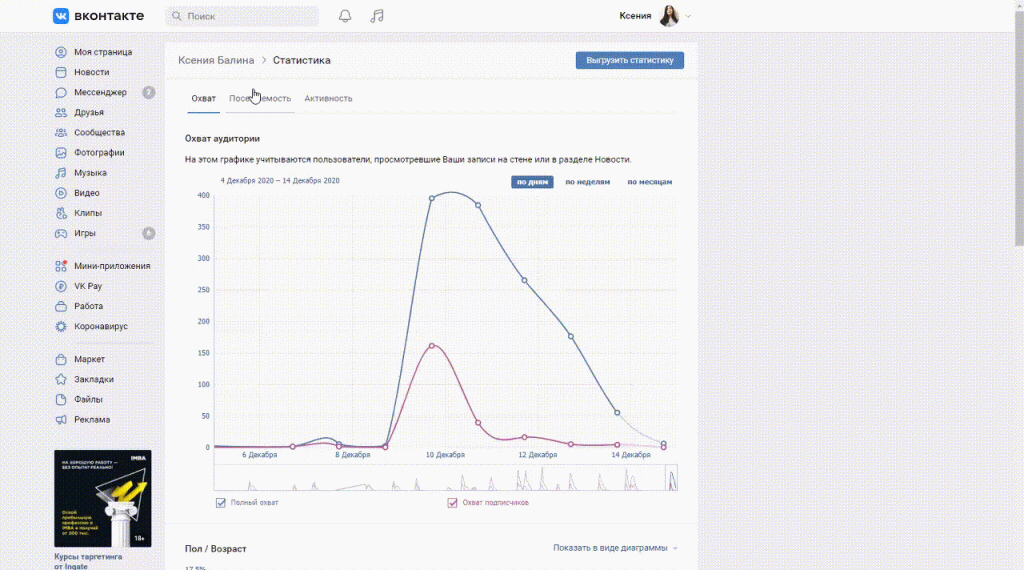Open Messenger icon in the sidebar
The image size is (1024, 570).
click(61, 92)
